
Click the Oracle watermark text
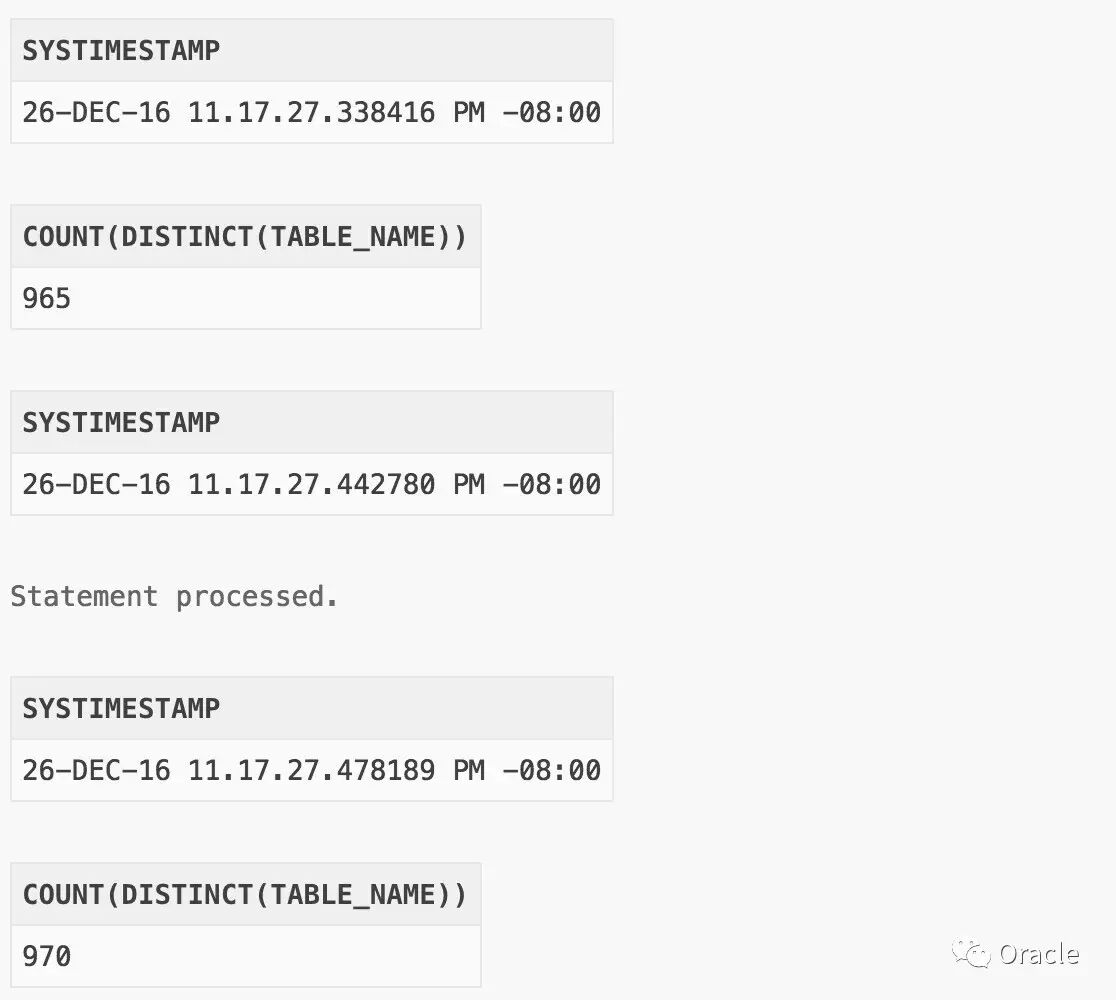tap(1039, 954)
